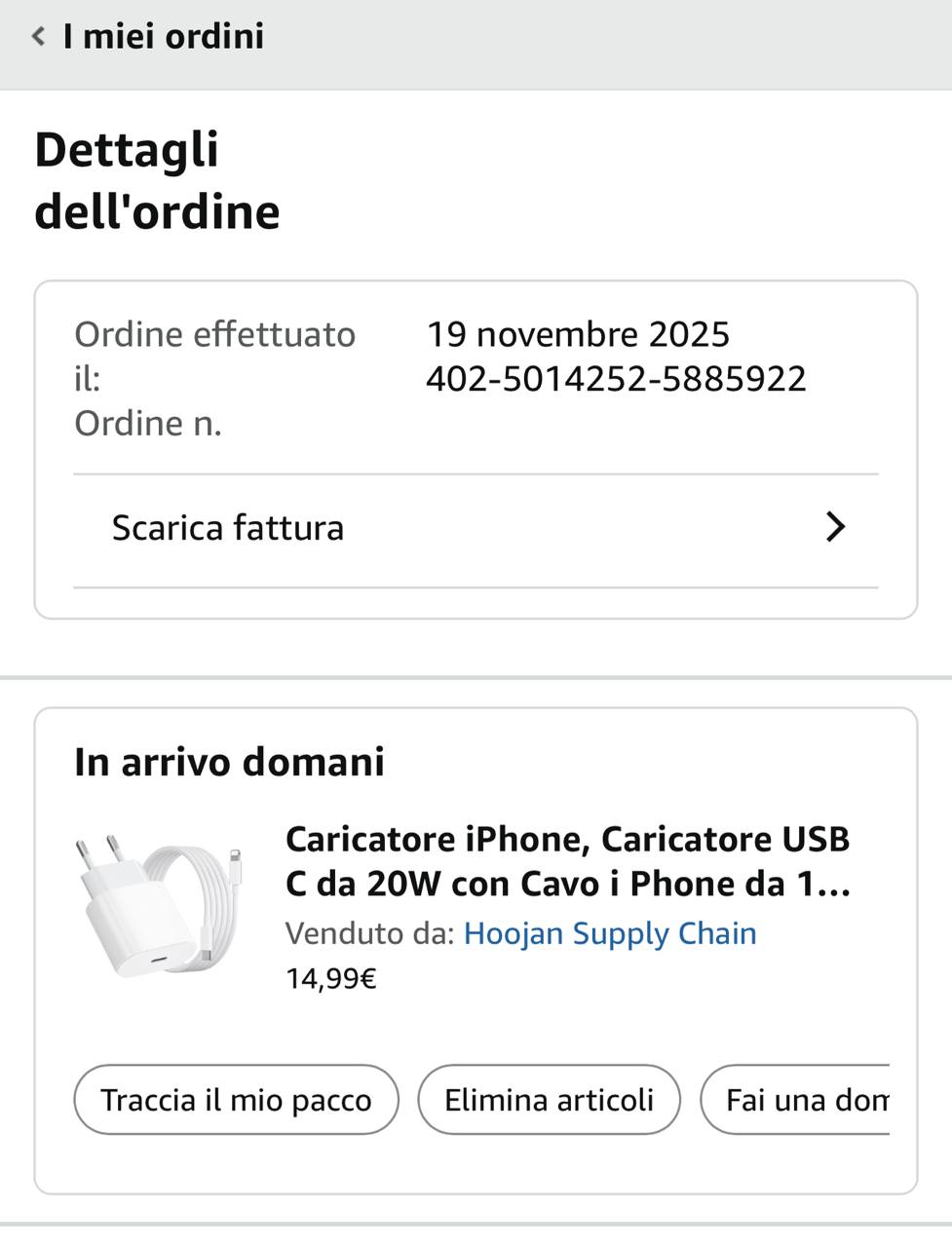Tap the Ordine n. label
The width and height of the screenshot is (952, 1247).
[148, 424]
